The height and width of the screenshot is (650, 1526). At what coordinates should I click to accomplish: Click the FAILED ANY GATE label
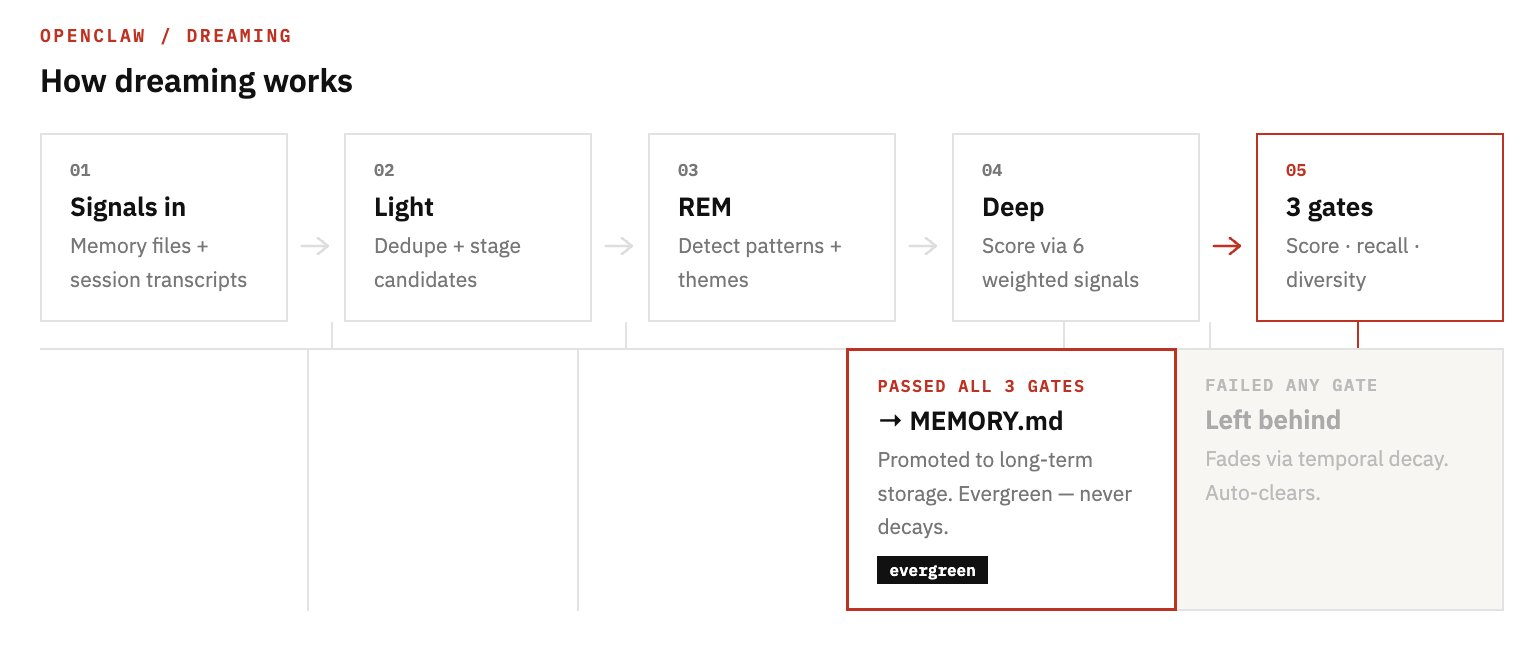click(x=1291, y=385)
